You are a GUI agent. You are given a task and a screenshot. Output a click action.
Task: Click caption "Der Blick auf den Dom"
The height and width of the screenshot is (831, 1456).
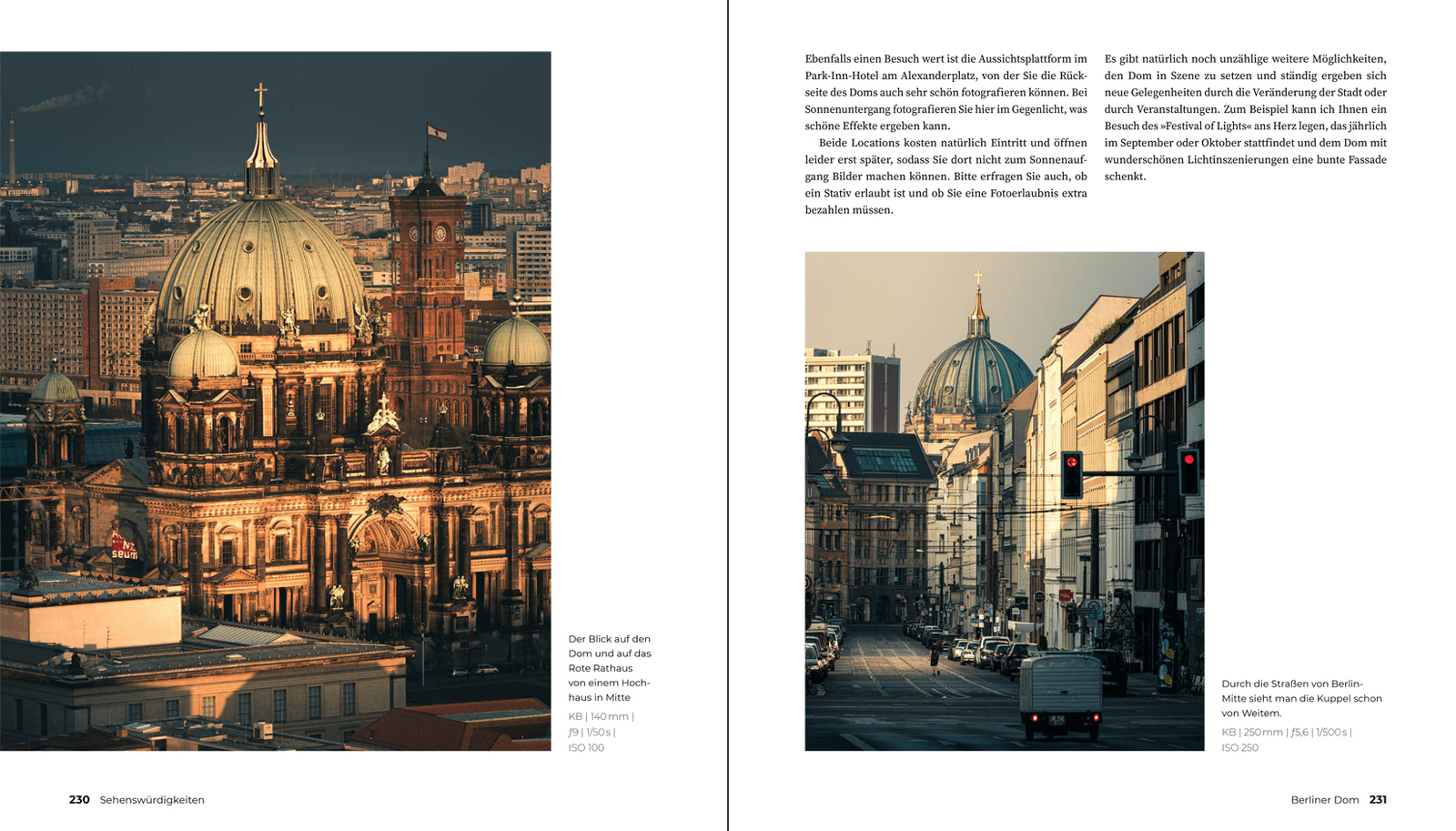[609, 667]
